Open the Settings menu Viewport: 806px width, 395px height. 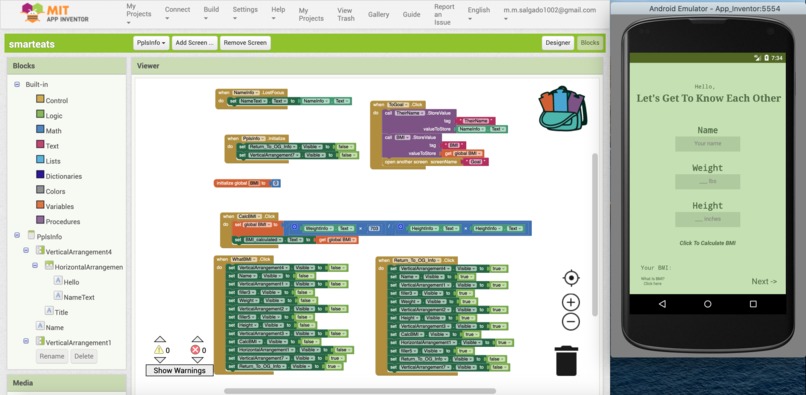pyautogui.click(x=245, y=13)
